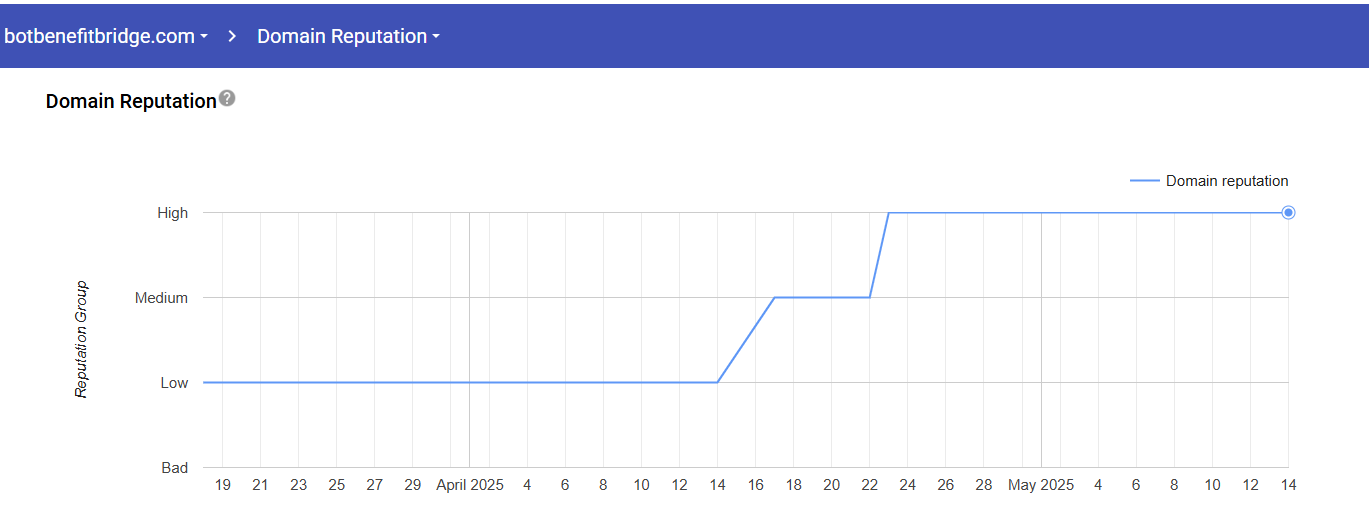Click the Bad reputation axis label
Screen dimensions: 1369x525
click(x=174, y=468)
